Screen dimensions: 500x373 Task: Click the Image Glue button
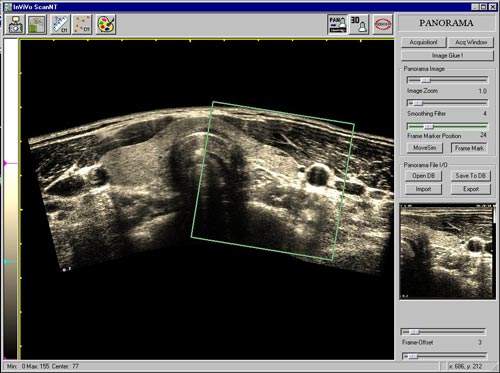(447, 55)
